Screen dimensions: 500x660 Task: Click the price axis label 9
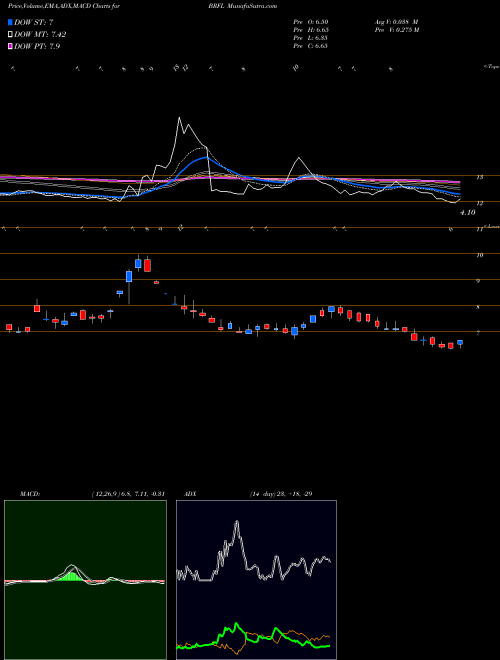478,281
